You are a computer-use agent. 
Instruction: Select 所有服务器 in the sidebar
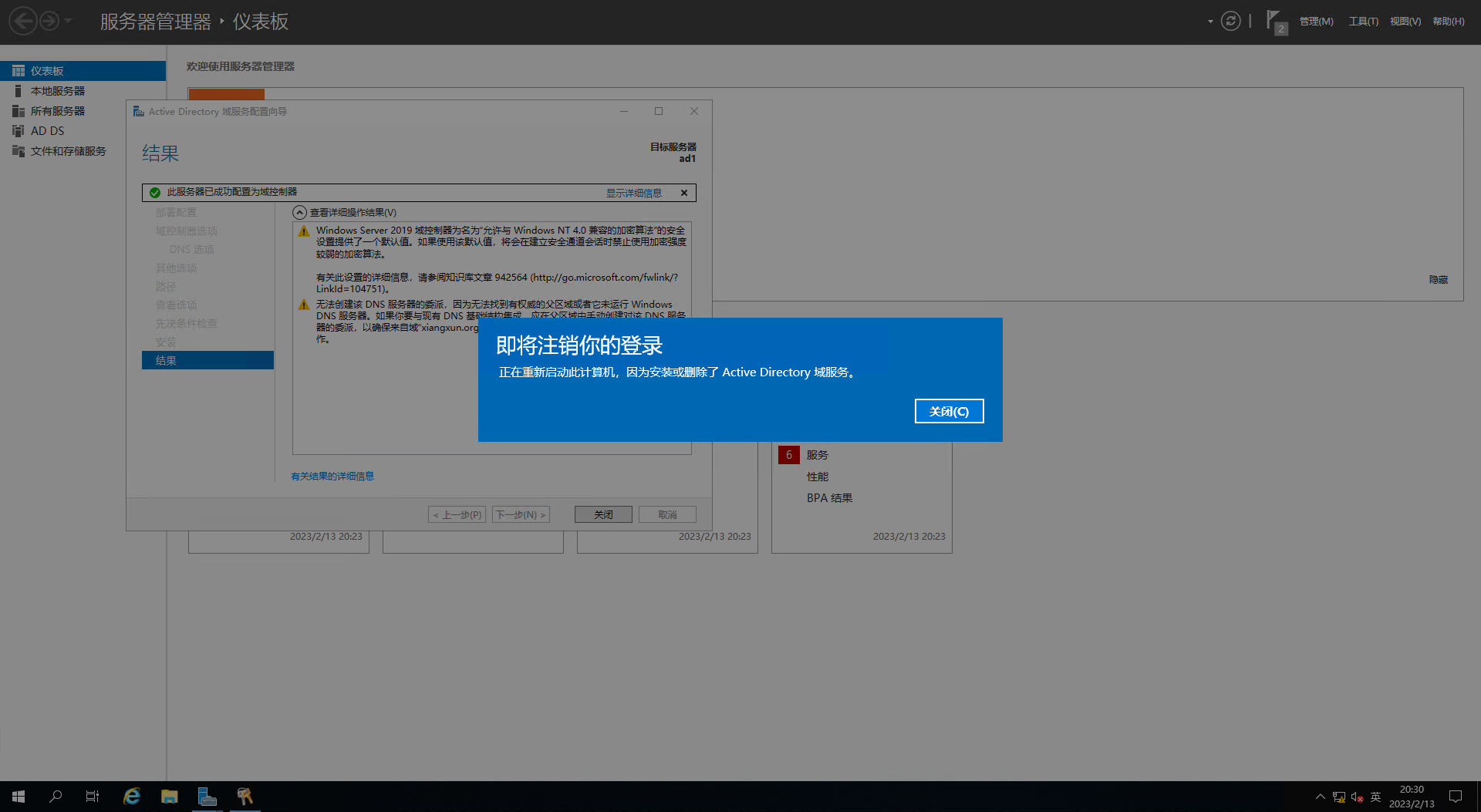coord(83,111)
